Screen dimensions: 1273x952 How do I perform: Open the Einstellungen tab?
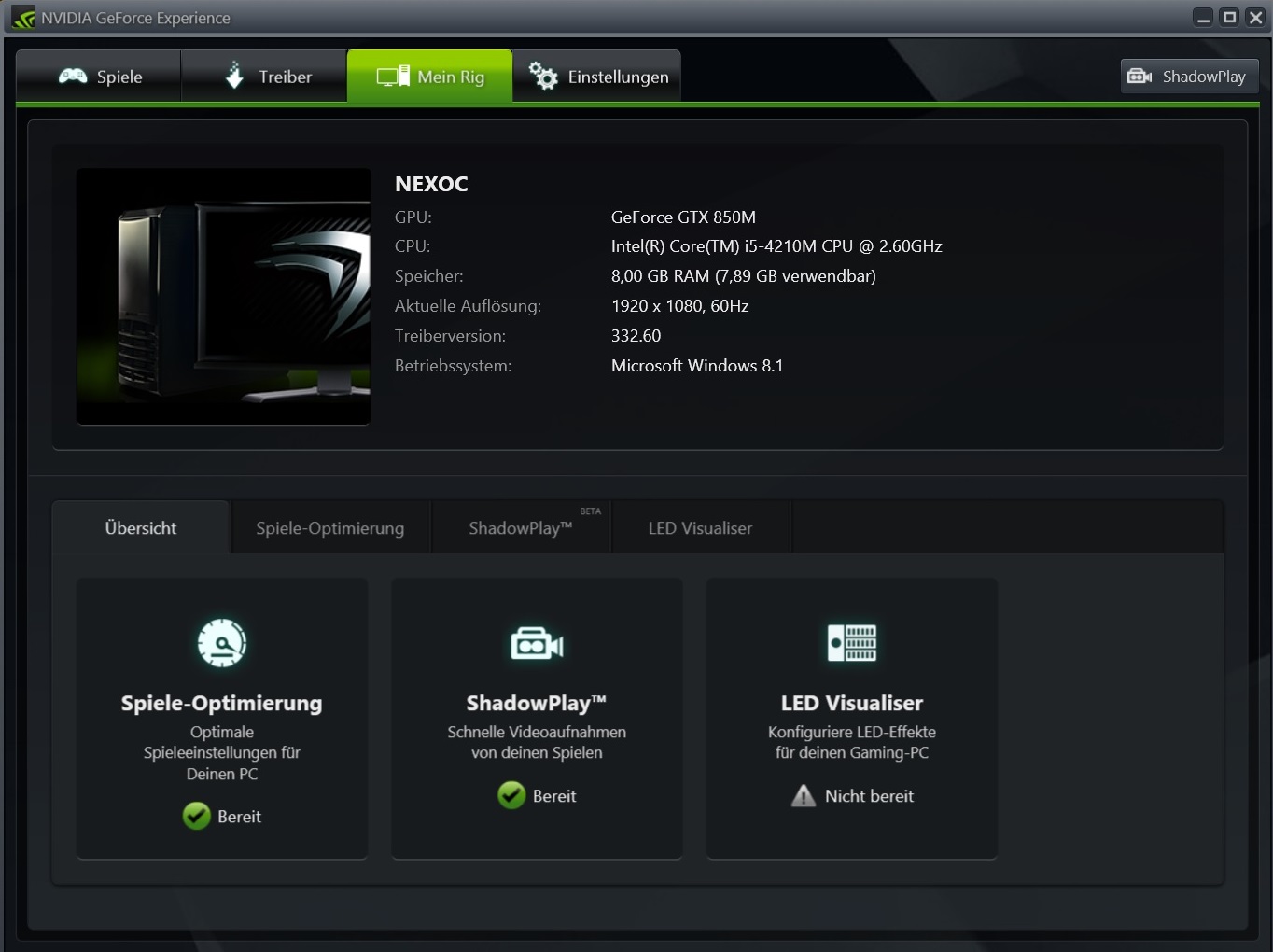click(x=597, y=76)
